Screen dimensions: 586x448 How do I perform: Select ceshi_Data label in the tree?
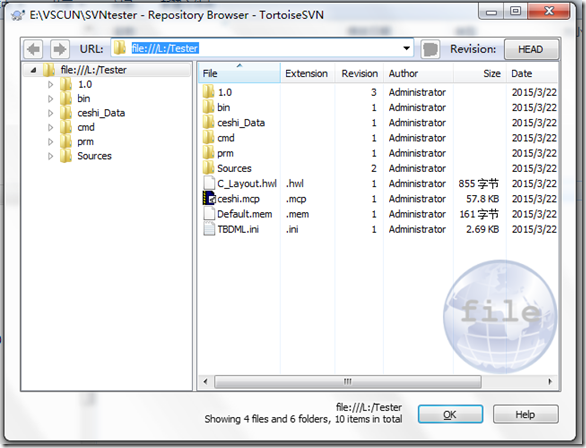pyautogui.click(x=101, y=113)
